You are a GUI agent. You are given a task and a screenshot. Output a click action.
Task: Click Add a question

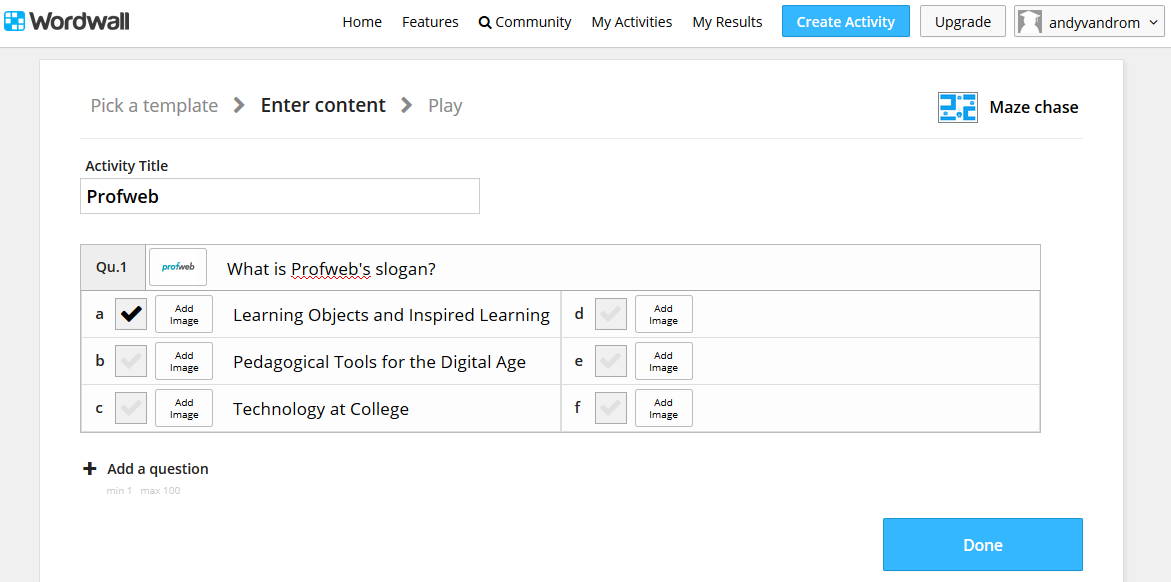tap(146, 469)
